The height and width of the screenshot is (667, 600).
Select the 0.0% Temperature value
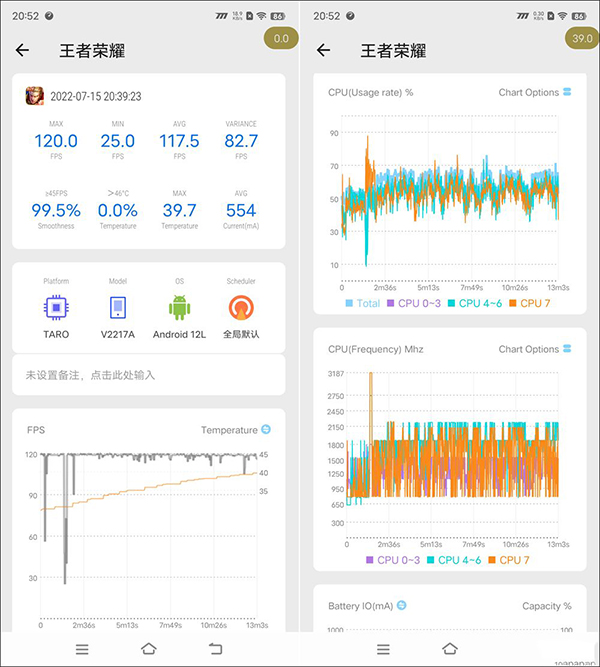pyautogui.click(x=118, y=210)
